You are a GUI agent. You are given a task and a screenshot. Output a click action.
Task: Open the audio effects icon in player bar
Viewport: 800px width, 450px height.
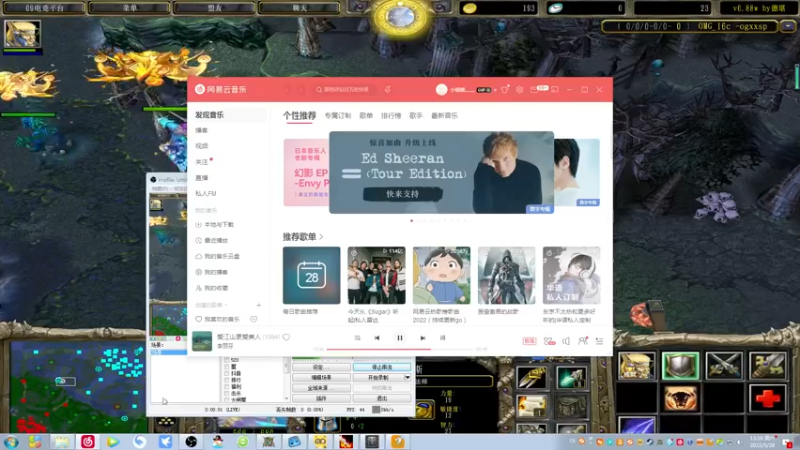click(549, 341)
